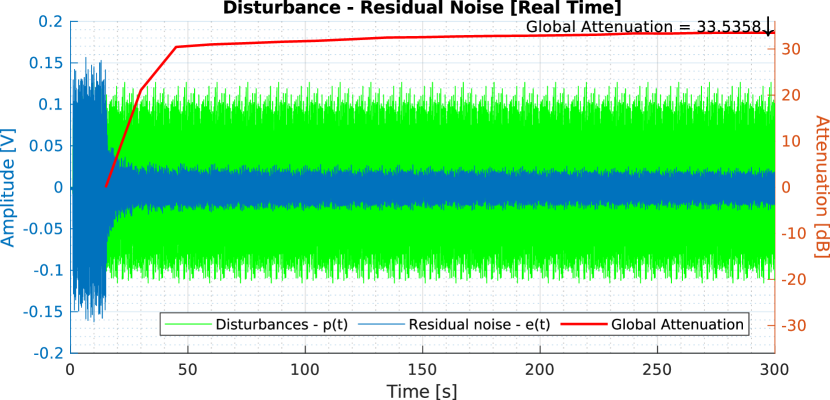Click the 20 tick on attenuation axis

pos(790,95)
